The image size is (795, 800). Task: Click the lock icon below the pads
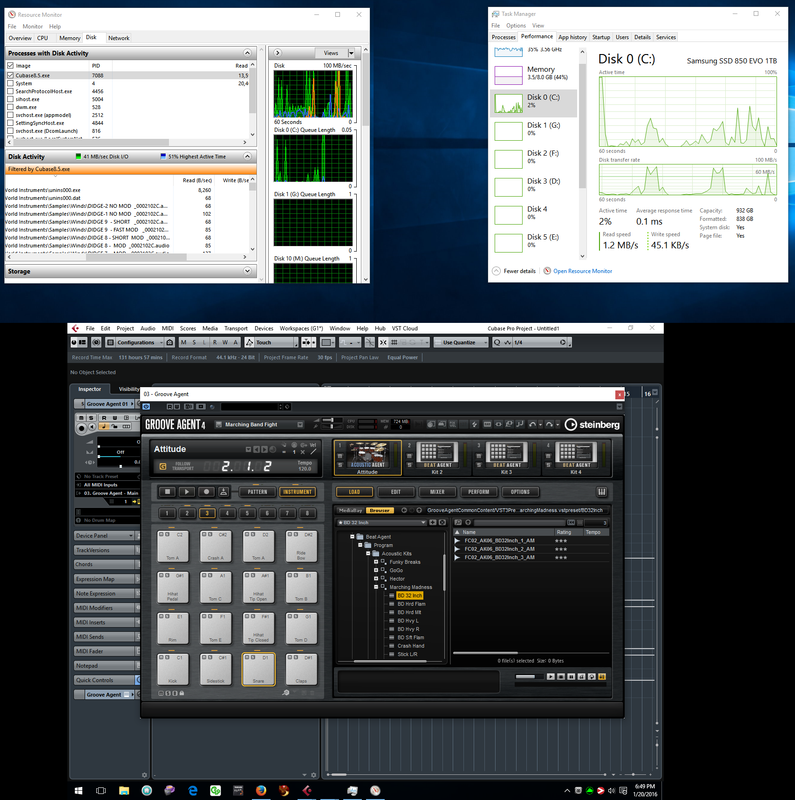pos(182,693)
